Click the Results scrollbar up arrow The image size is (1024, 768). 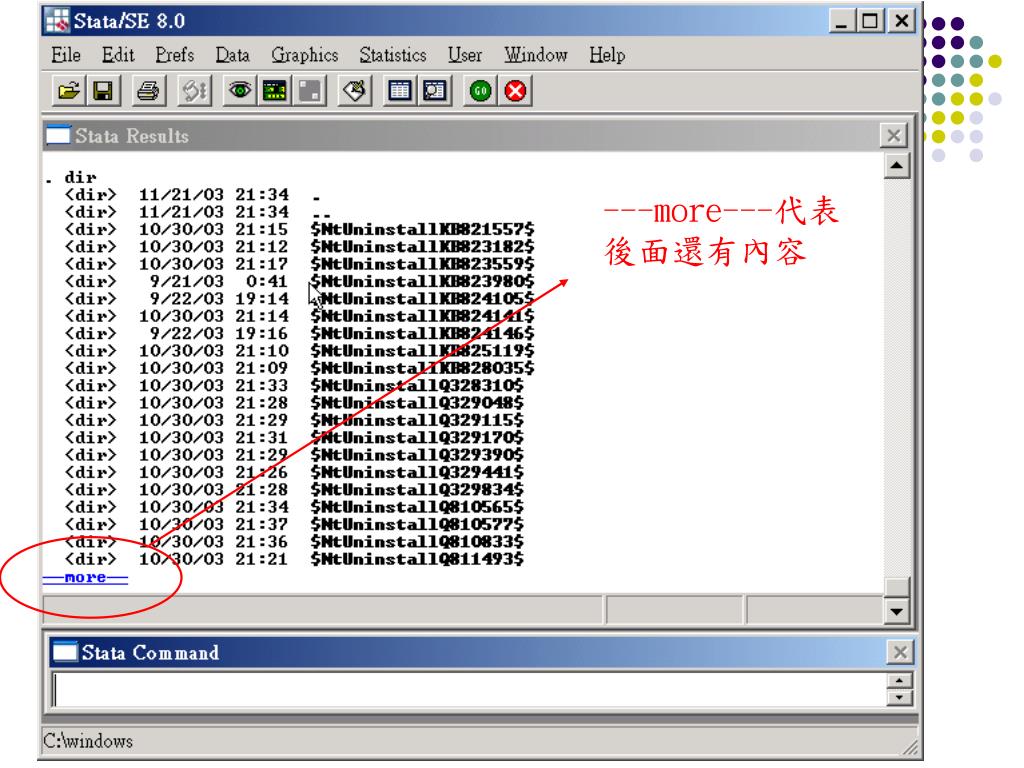click(897, 166)
